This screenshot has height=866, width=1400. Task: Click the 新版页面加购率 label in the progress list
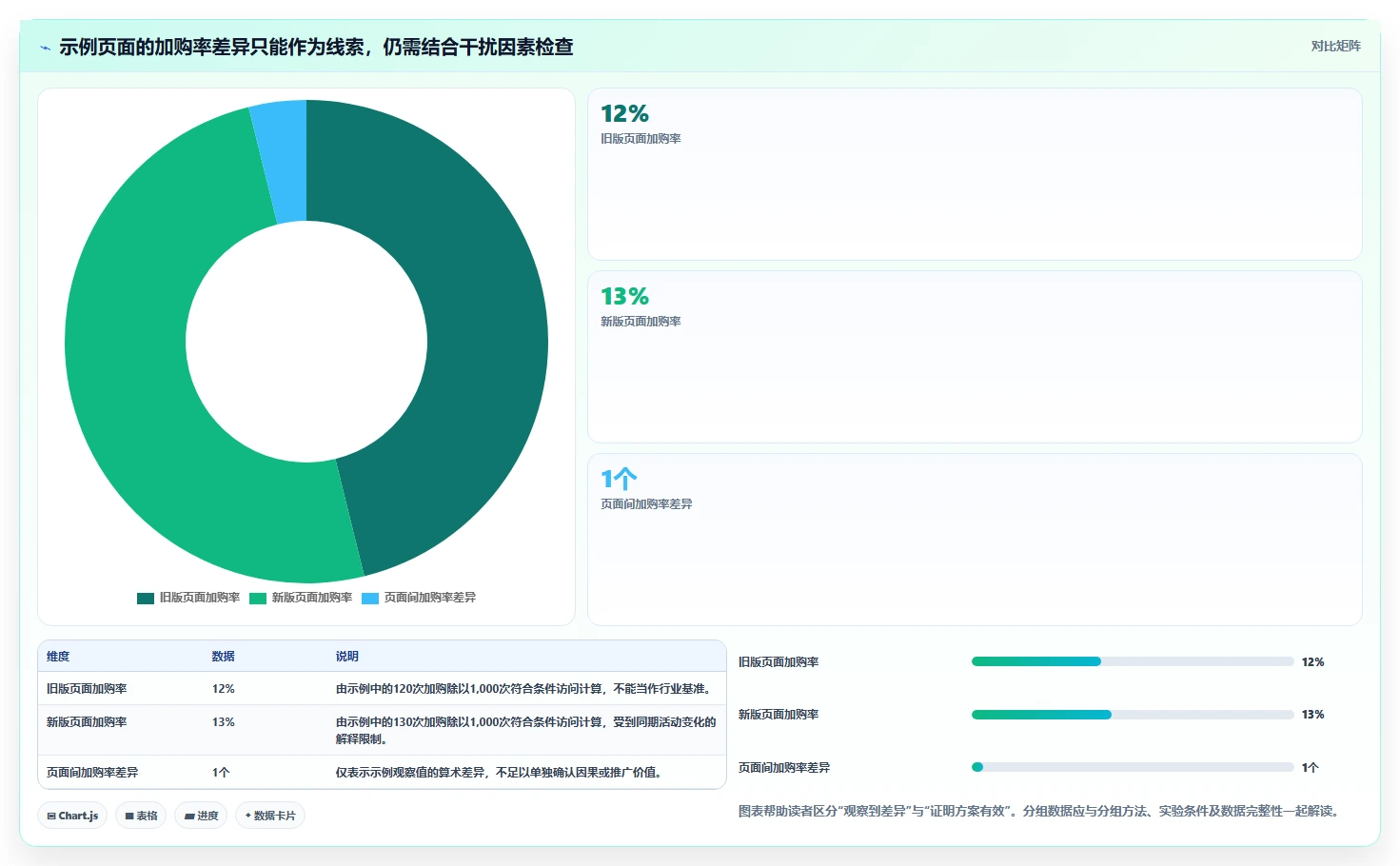(x=779, y=715)
